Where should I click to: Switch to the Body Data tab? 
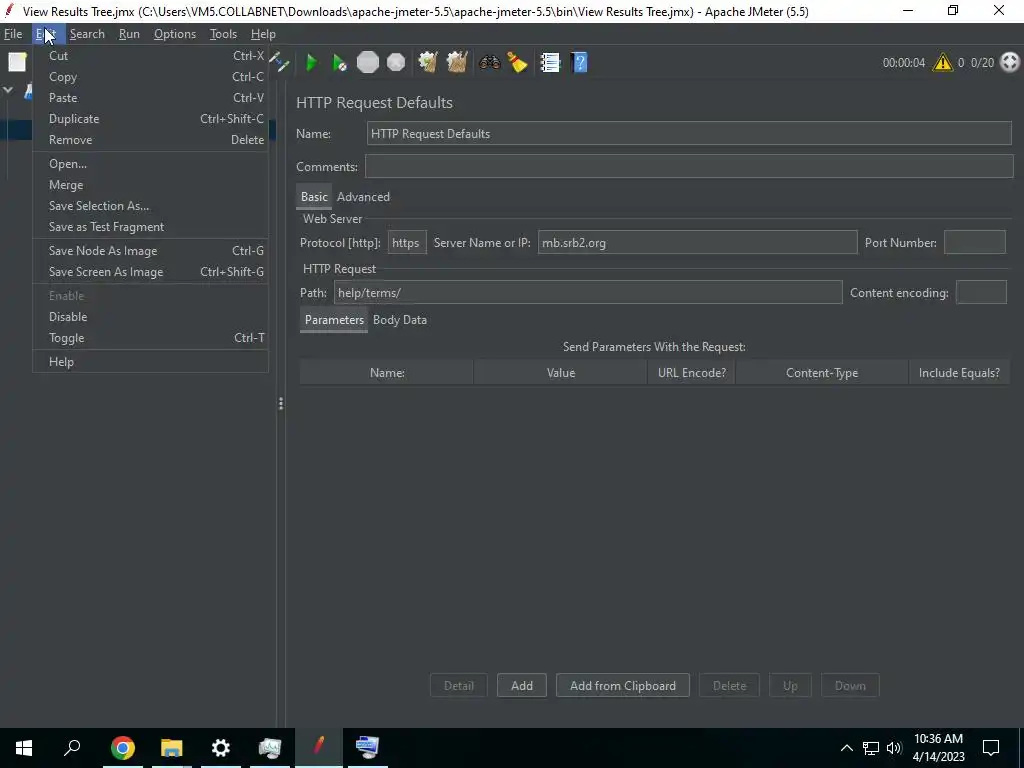tap(400, 320)
